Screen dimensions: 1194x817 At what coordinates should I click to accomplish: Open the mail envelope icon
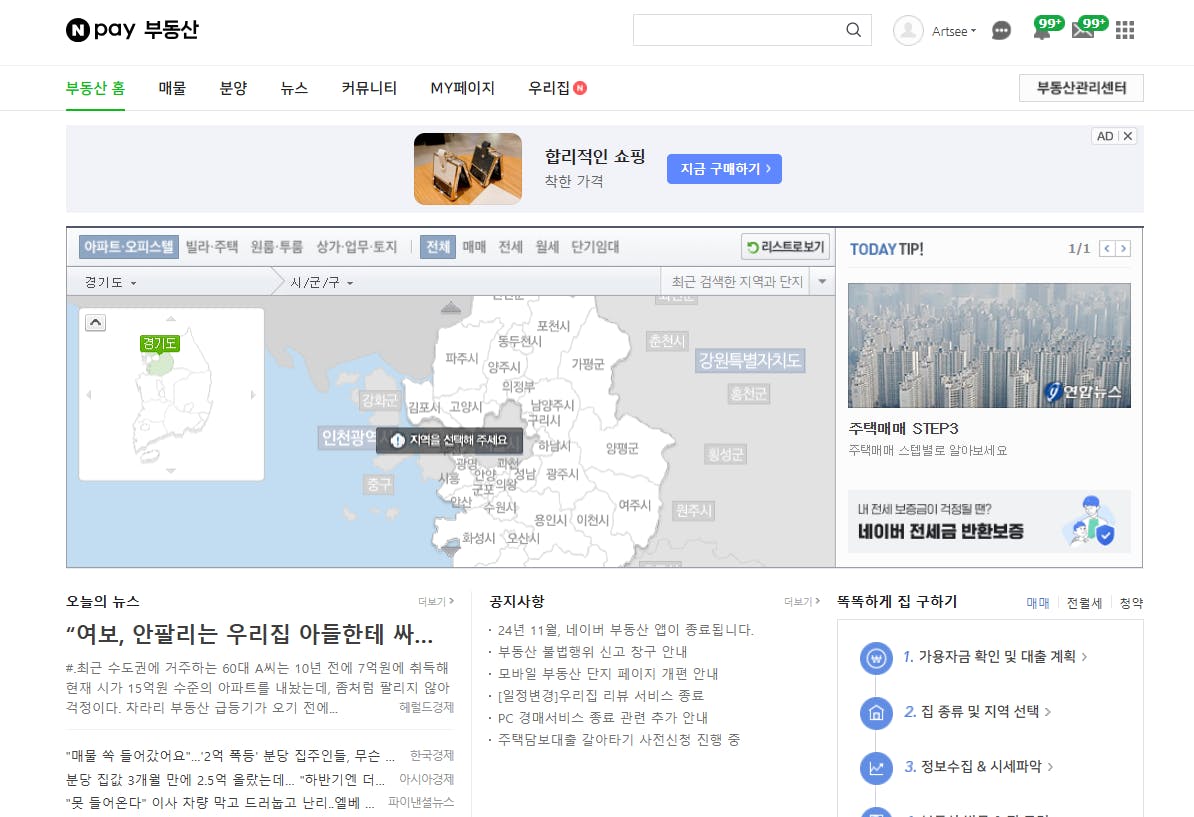(x=1082, y=30)
